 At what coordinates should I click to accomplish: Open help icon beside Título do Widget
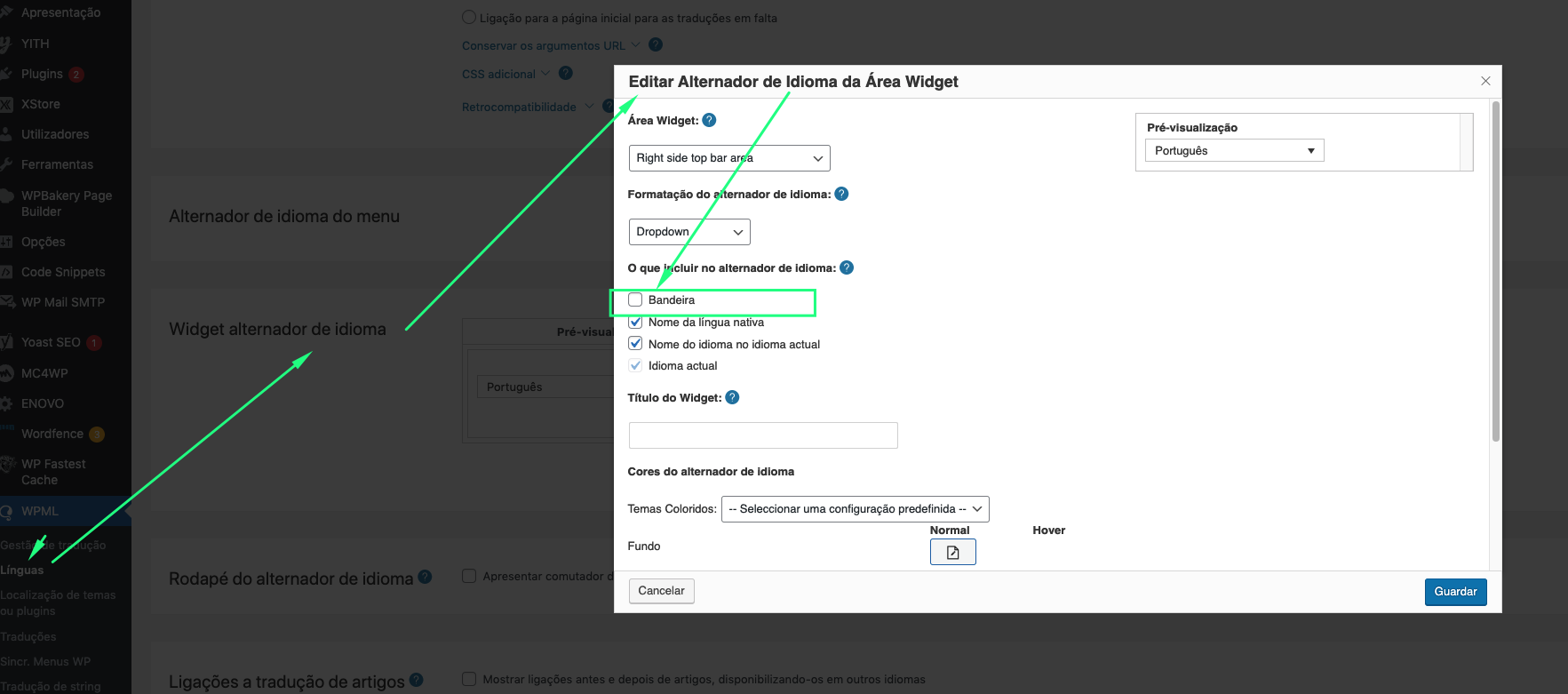pos(732,397)
